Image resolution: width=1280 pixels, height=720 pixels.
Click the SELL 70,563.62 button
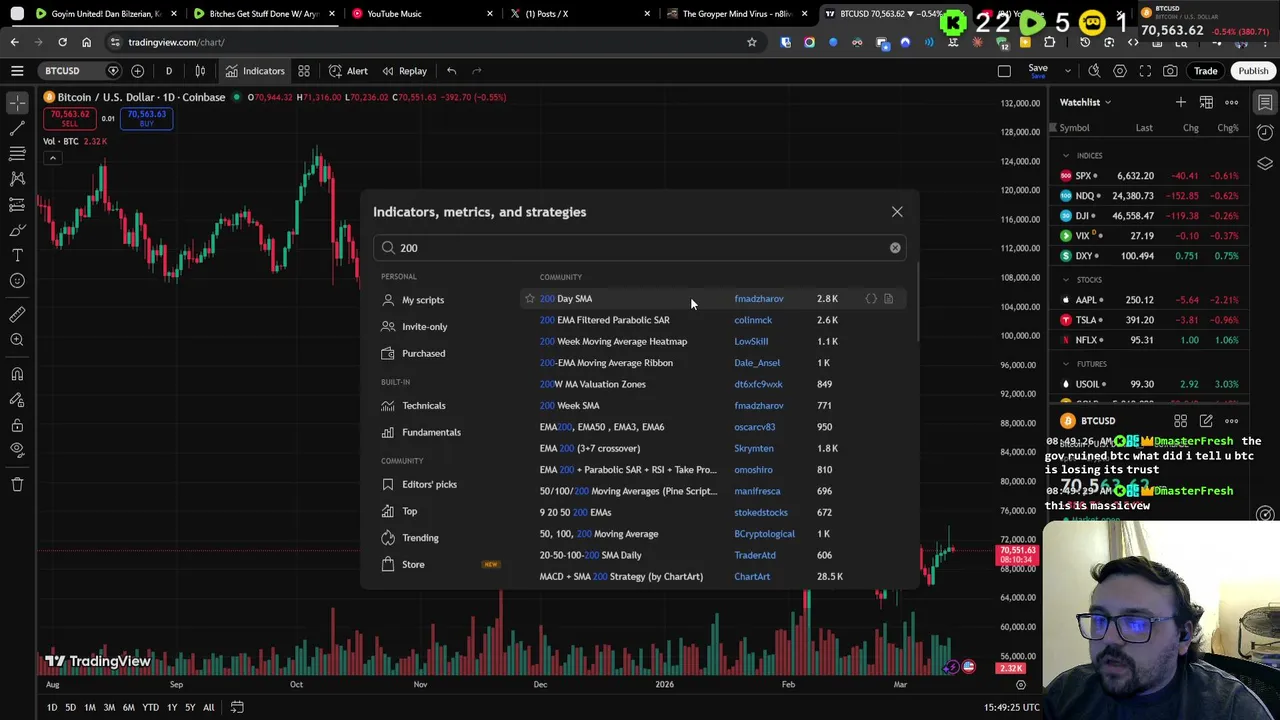(70, 118)
